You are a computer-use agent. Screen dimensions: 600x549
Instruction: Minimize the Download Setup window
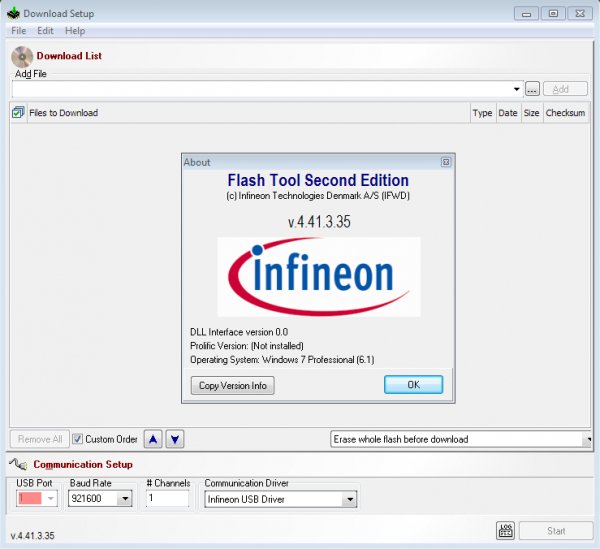point(527,14)
